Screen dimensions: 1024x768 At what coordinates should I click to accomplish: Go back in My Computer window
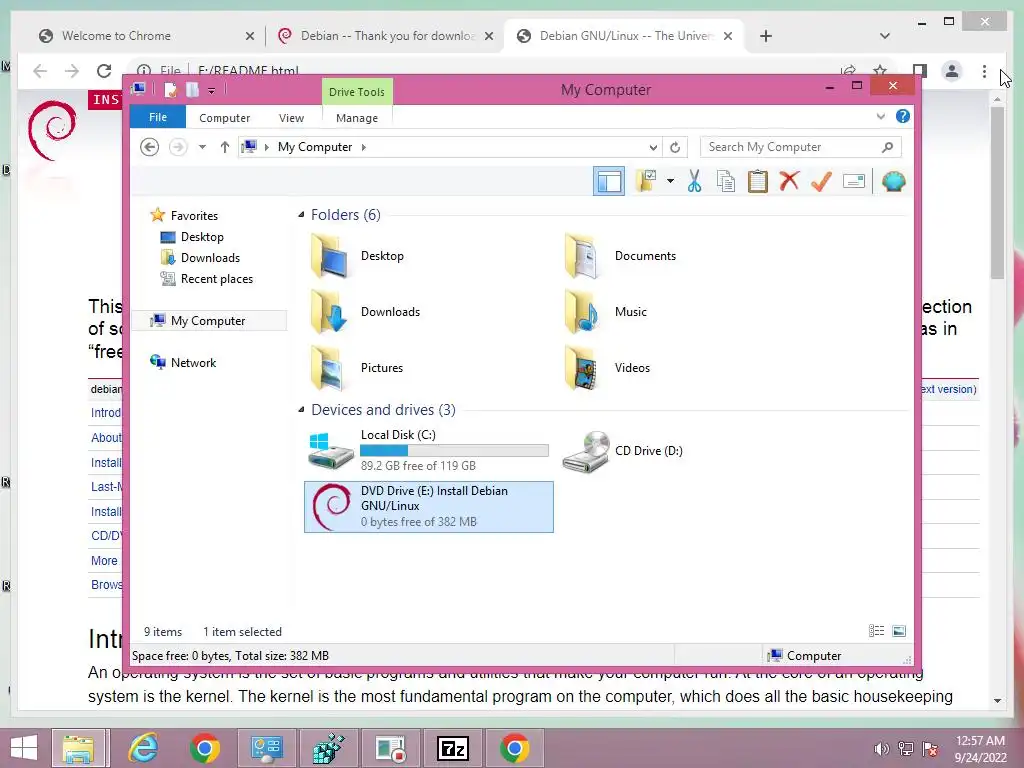150,147
